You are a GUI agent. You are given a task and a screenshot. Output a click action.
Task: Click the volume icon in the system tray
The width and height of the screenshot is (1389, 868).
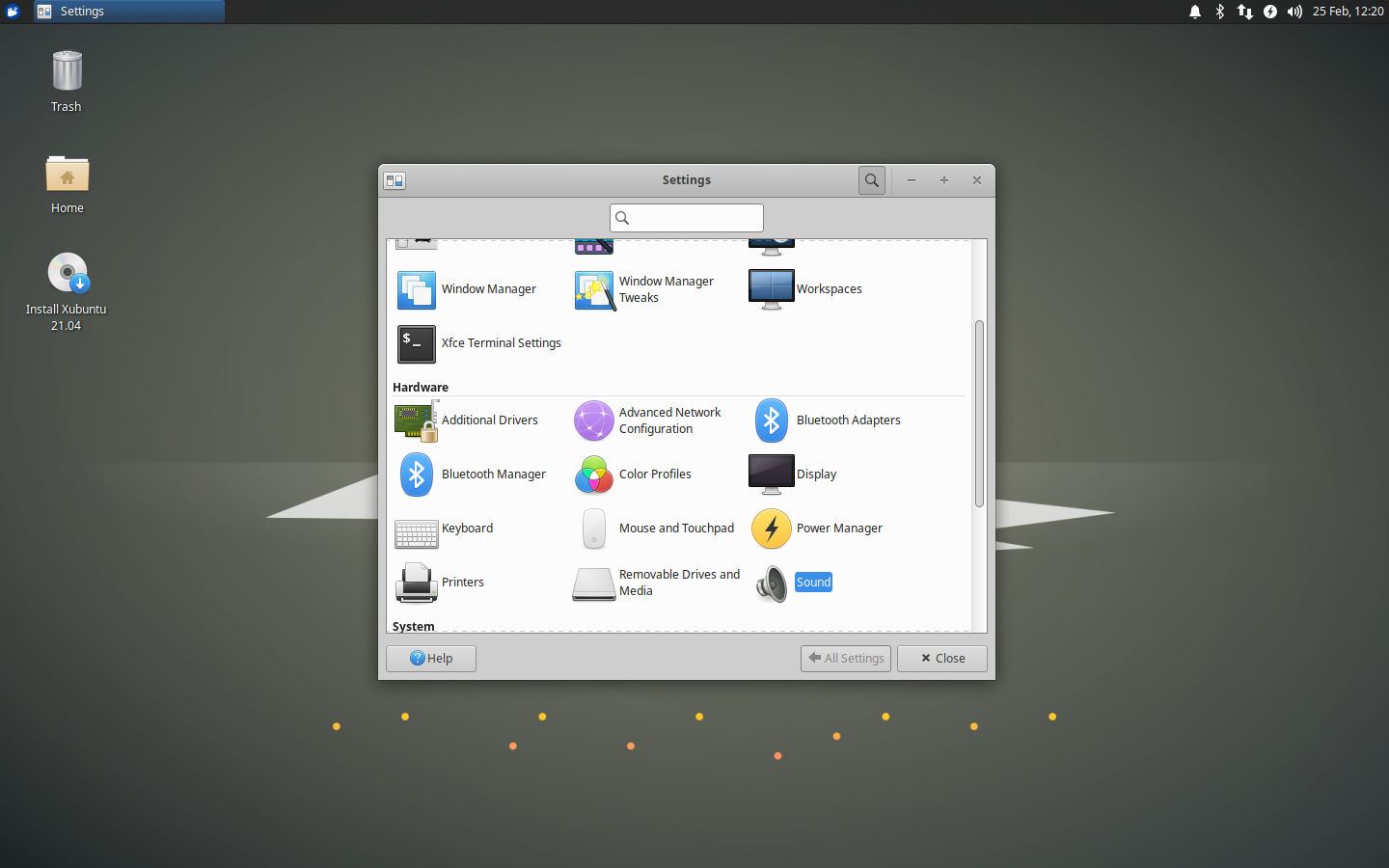(1294, 12)
